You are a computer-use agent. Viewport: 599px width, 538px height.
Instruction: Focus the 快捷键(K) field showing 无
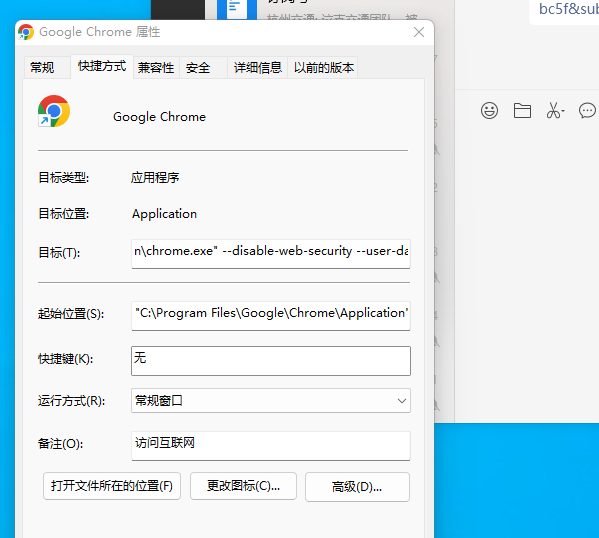coord(271,361)
